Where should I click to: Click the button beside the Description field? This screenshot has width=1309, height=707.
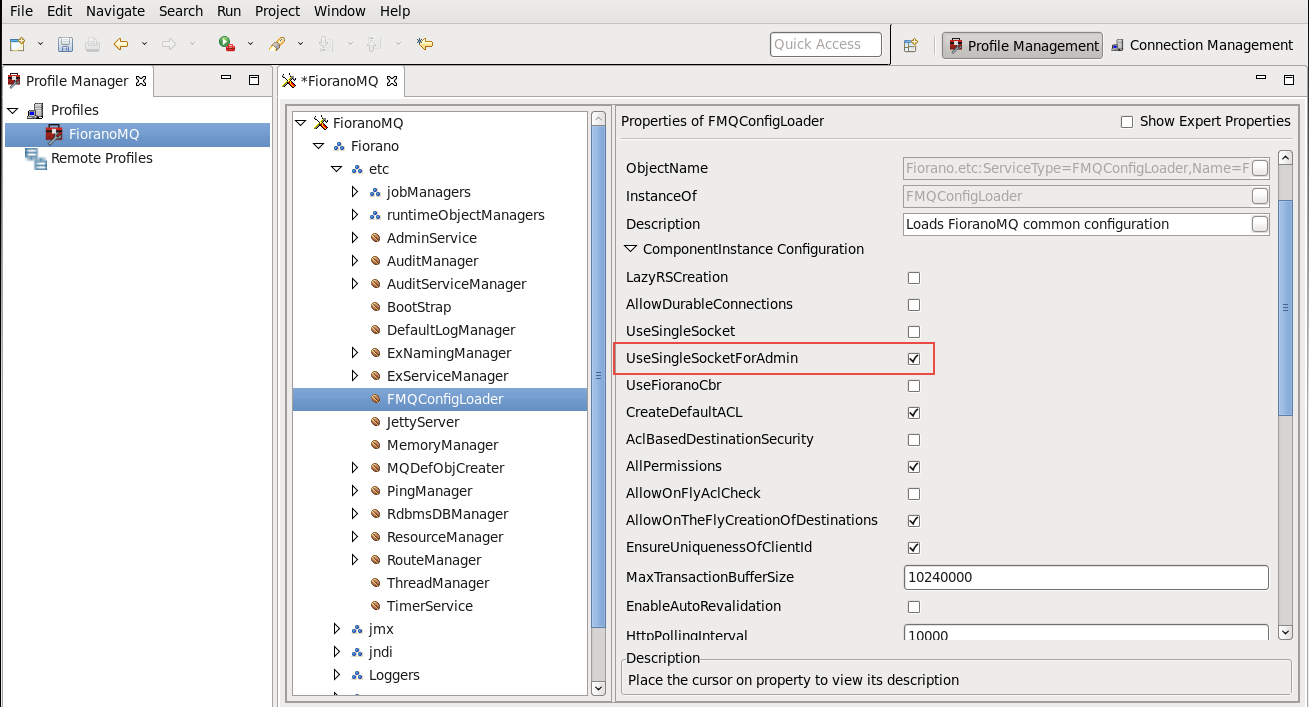[1260, 224]
